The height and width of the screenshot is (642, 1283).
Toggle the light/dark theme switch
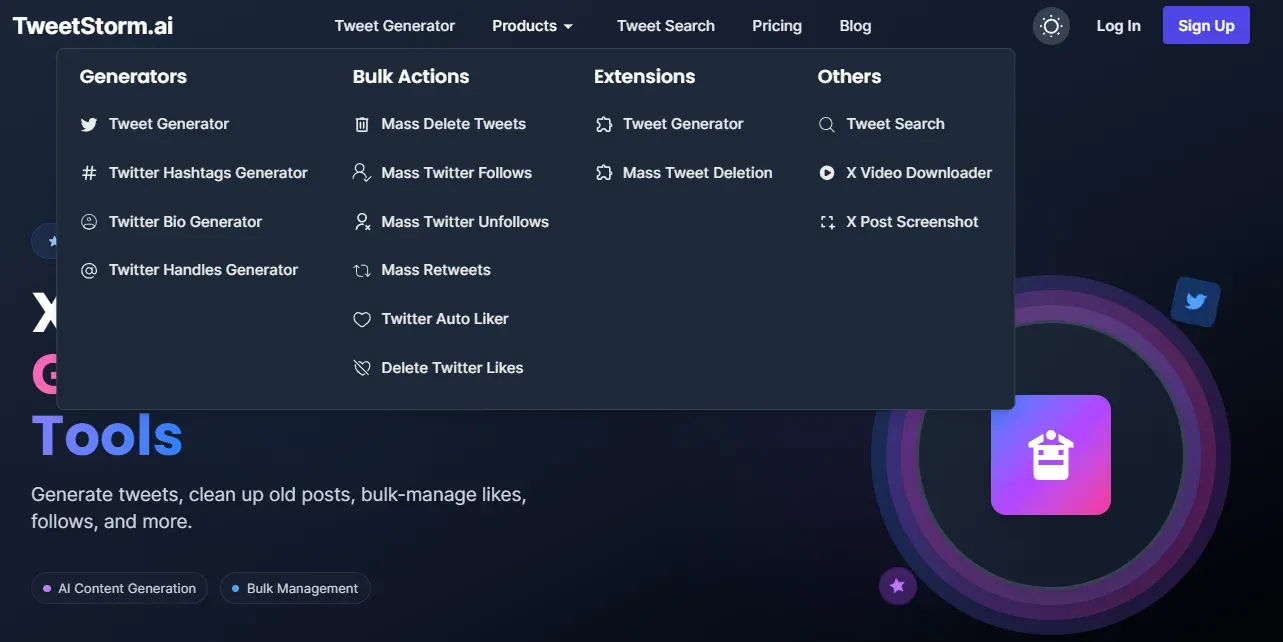click(x=1050, y=26)
